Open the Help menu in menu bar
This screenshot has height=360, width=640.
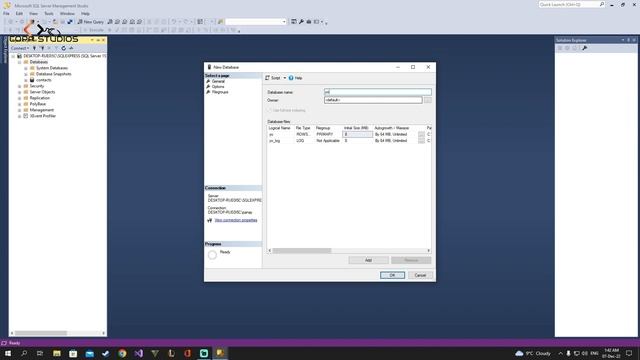click(85, 13)
